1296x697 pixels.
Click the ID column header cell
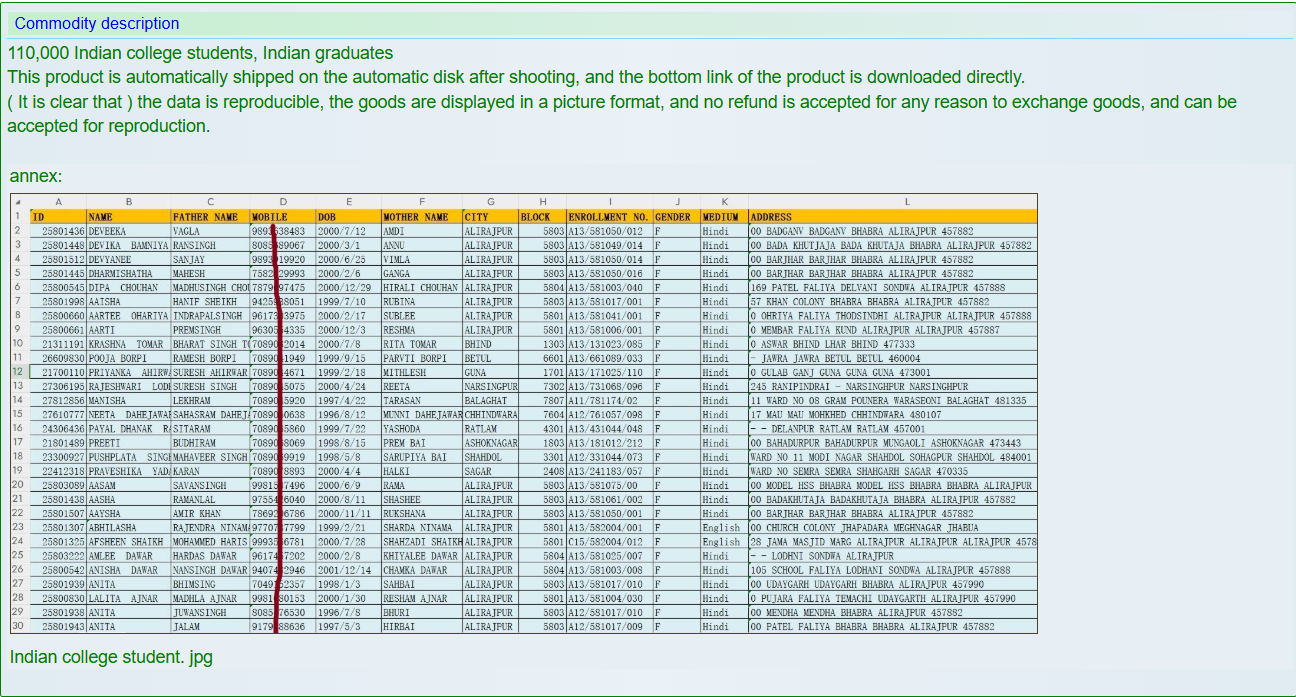tap(58, 216)
